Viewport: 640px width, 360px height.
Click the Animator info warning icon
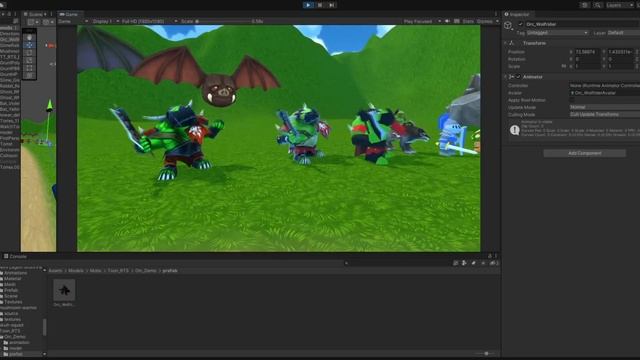tap(515, 130)
